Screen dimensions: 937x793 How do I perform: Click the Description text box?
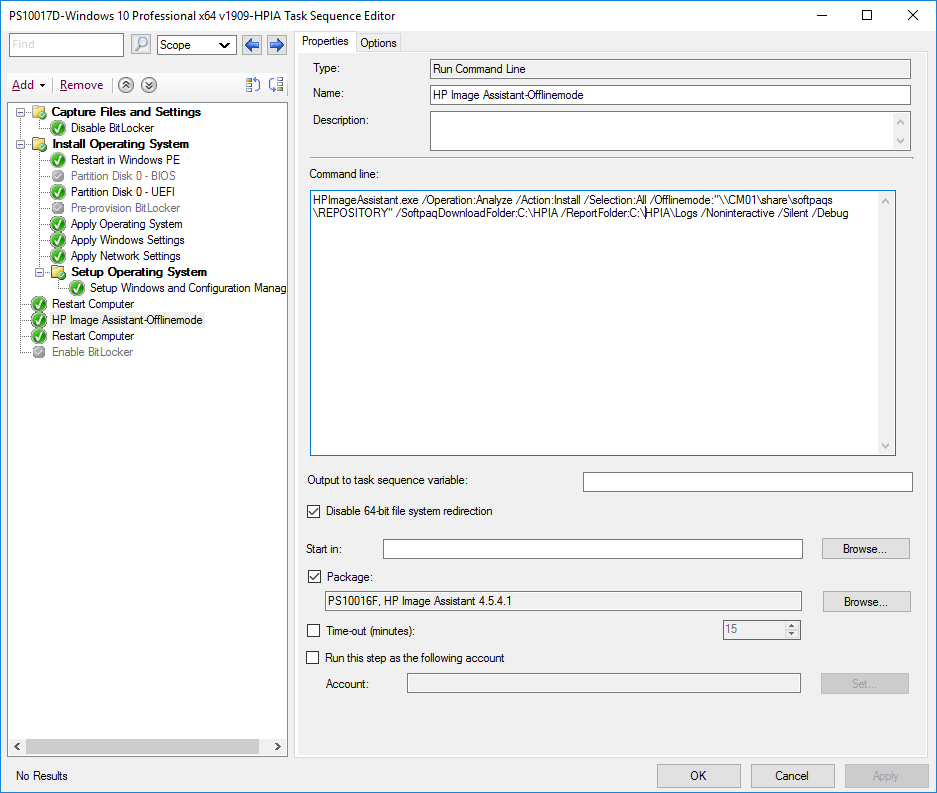[670, 131]
